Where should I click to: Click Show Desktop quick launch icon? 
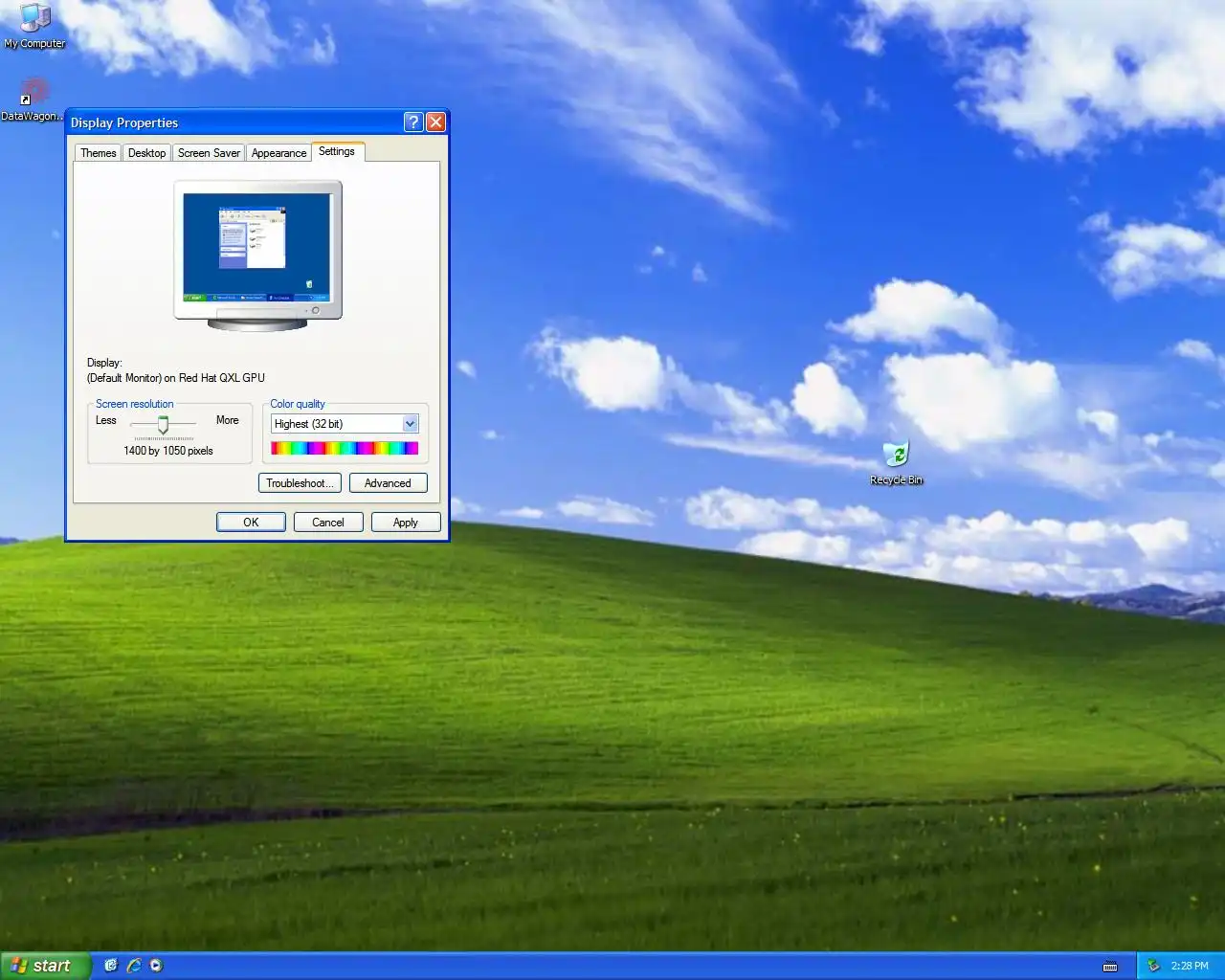pos(111,966)
